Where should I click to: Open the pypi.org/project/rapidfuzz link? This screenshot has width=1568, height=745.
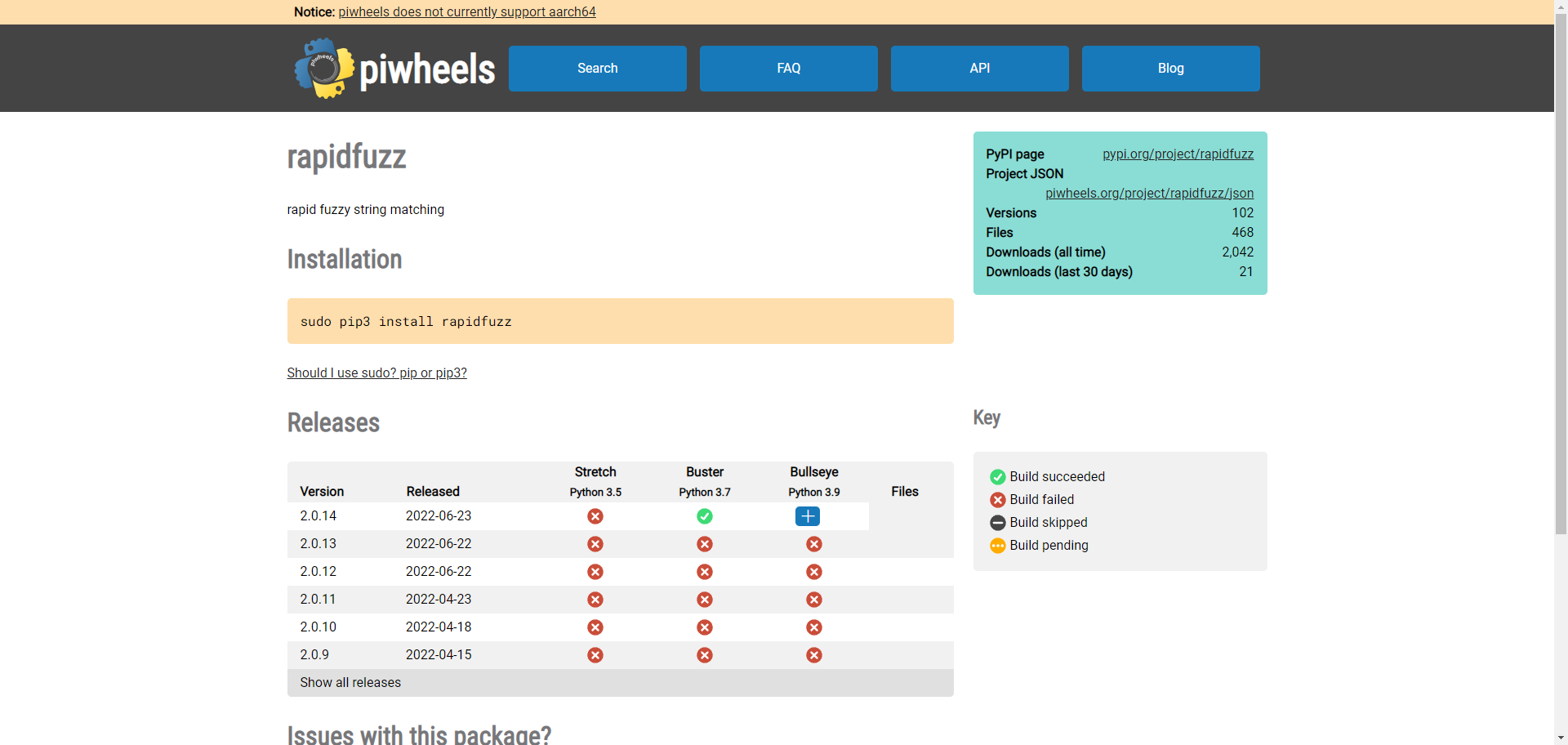tap(1178, 154)
